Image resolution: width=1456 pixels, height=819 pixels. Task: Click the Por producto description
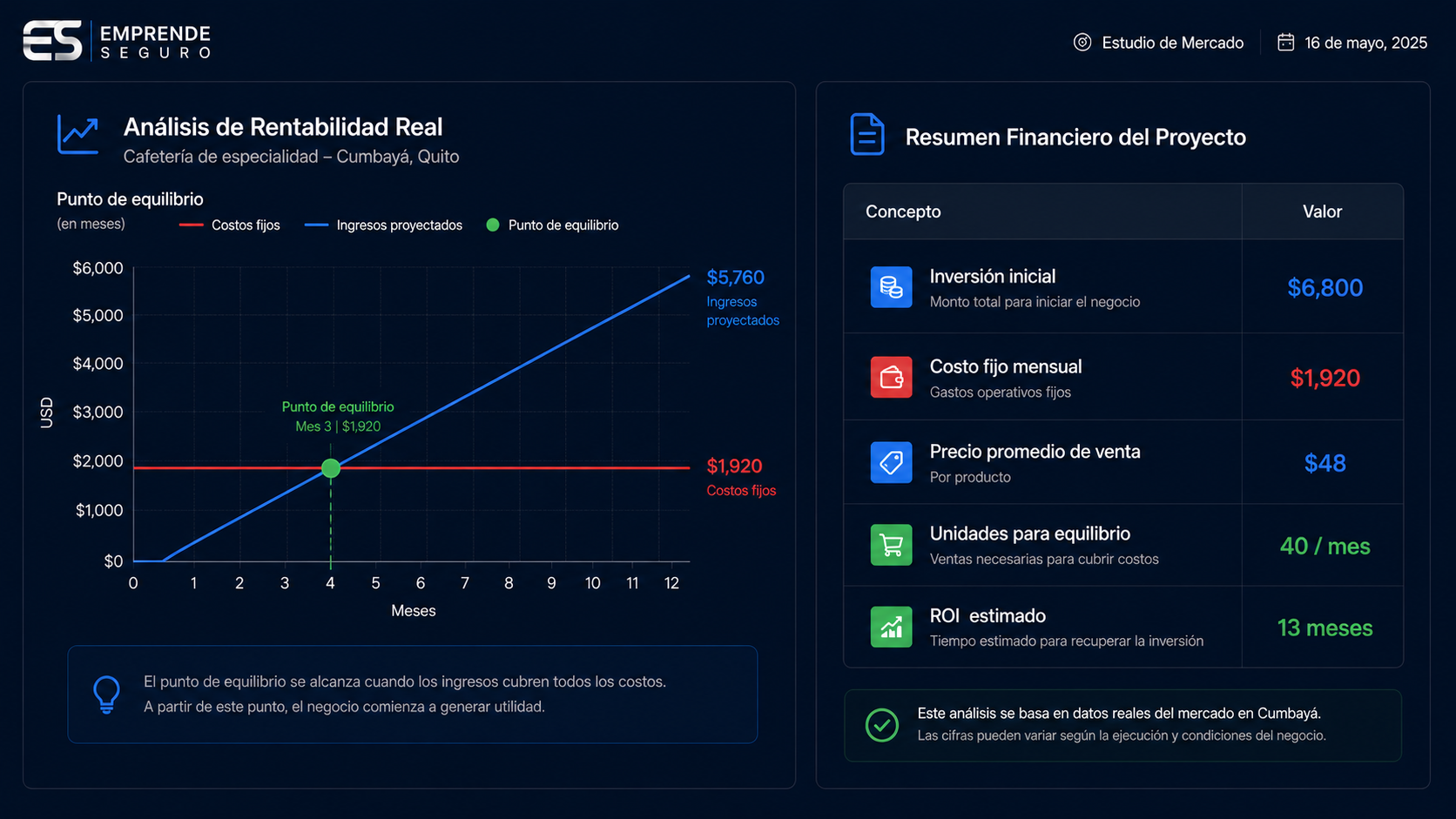[970, 478]
